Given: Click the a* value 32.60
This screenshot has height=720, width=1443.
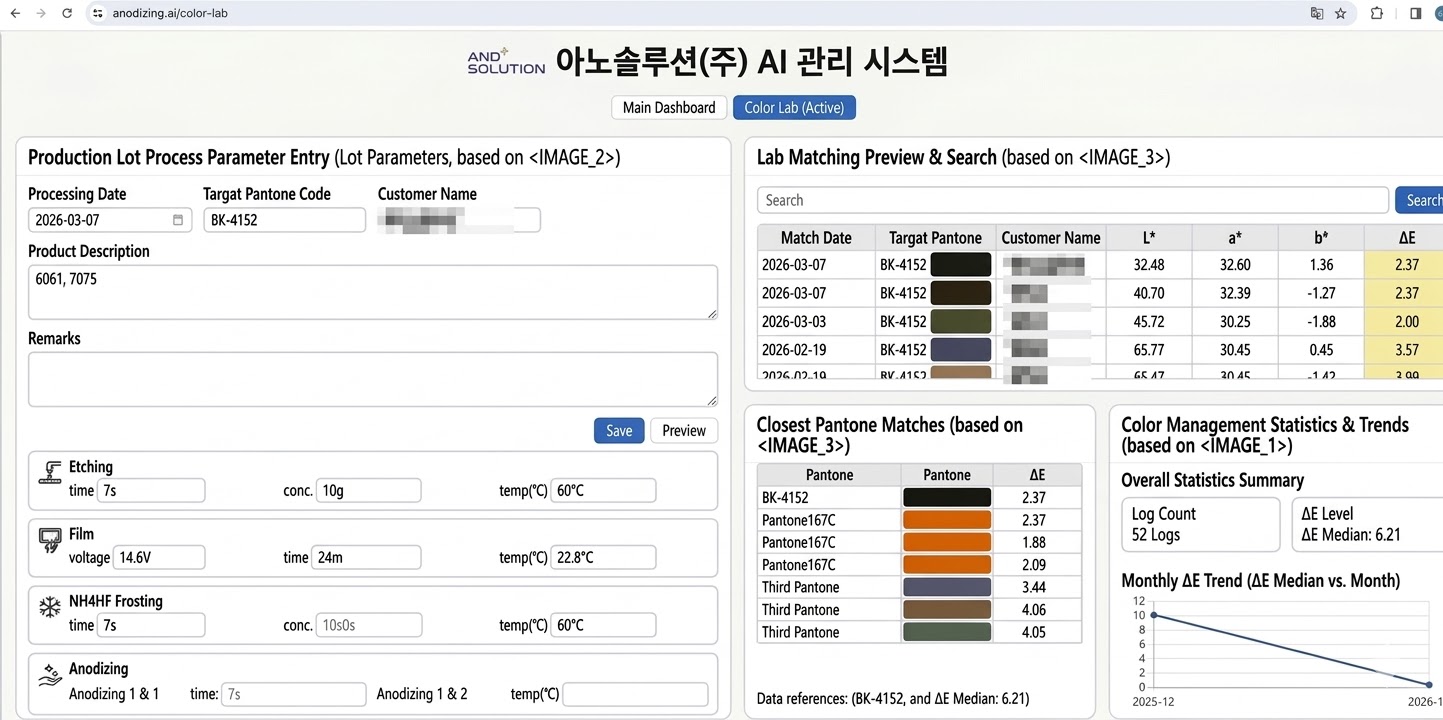Looking at the screenshot, I should (x=1235, y=266).
